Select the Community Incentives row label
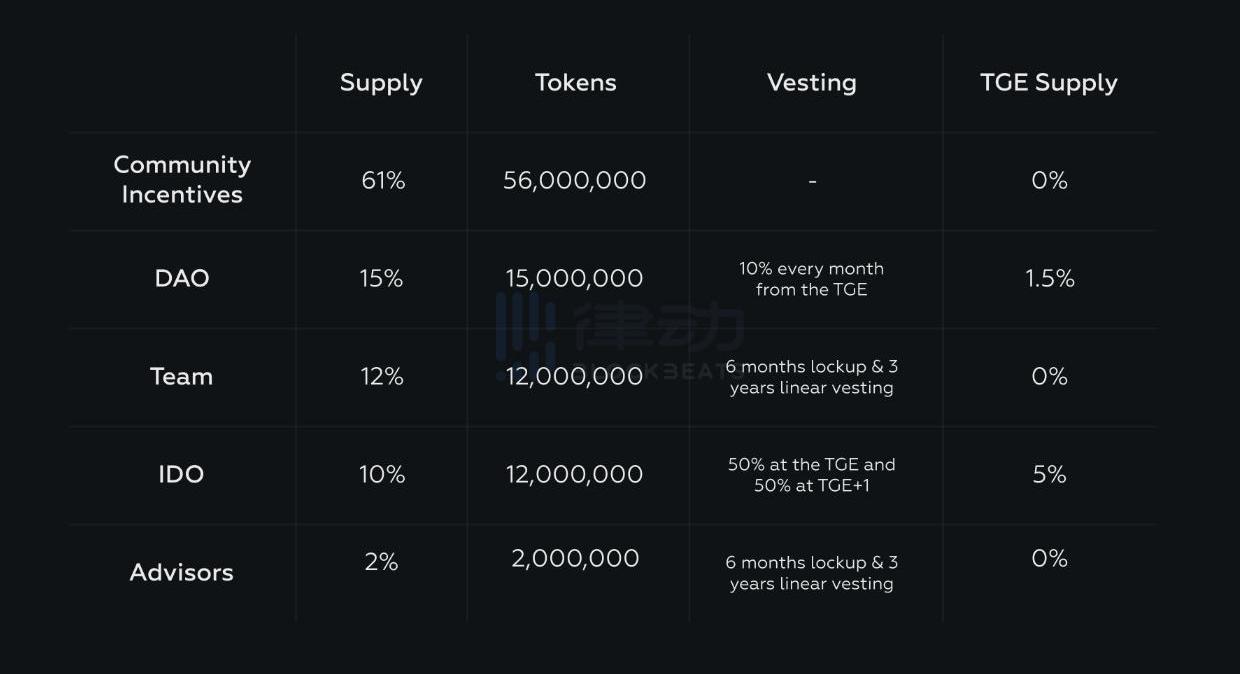1240x674 pixels. tap(182, 180)
